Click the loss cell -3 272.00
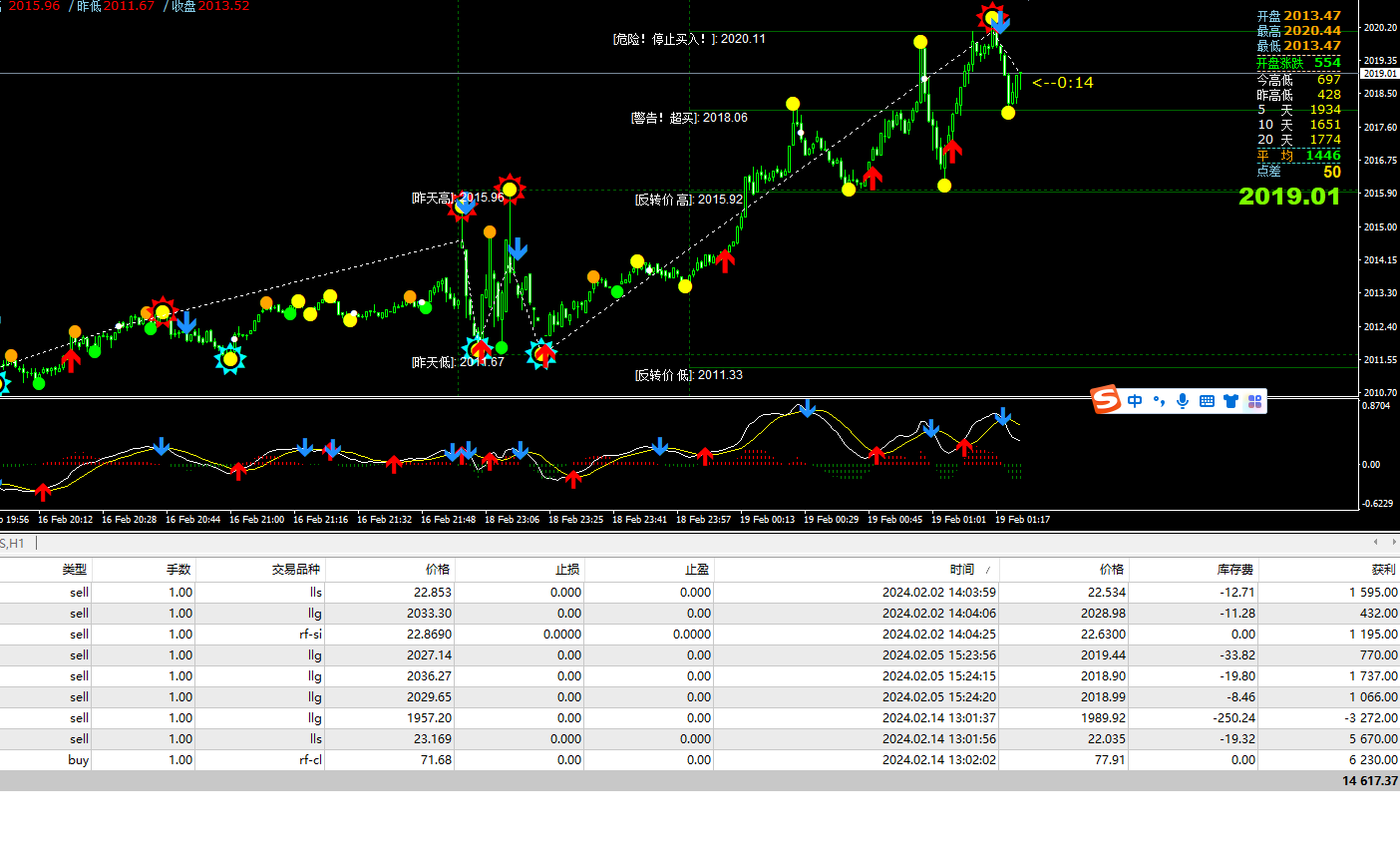1400x858 pixels. [1371, 718]
